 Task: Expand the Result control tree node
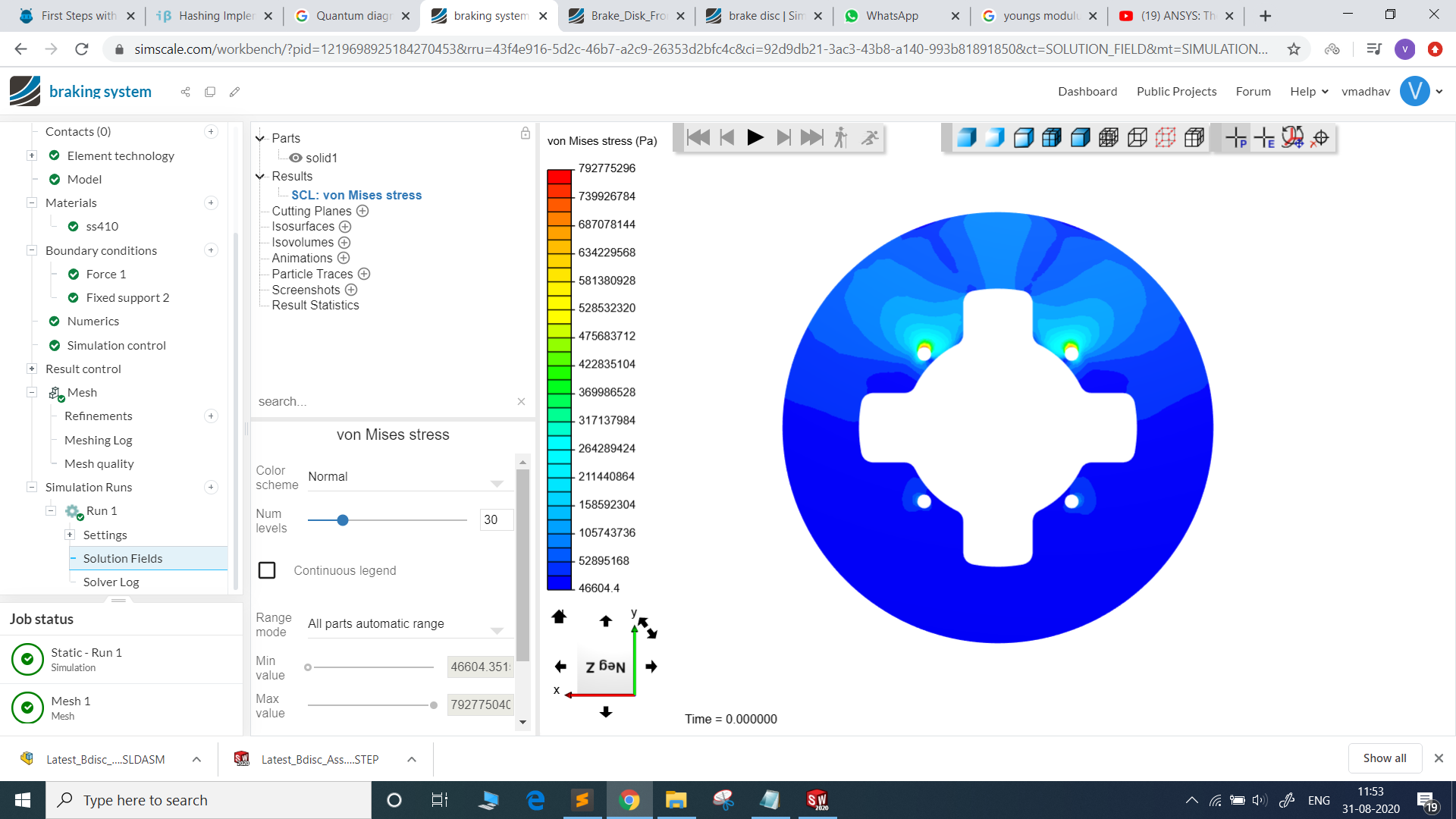pos(32,369)
